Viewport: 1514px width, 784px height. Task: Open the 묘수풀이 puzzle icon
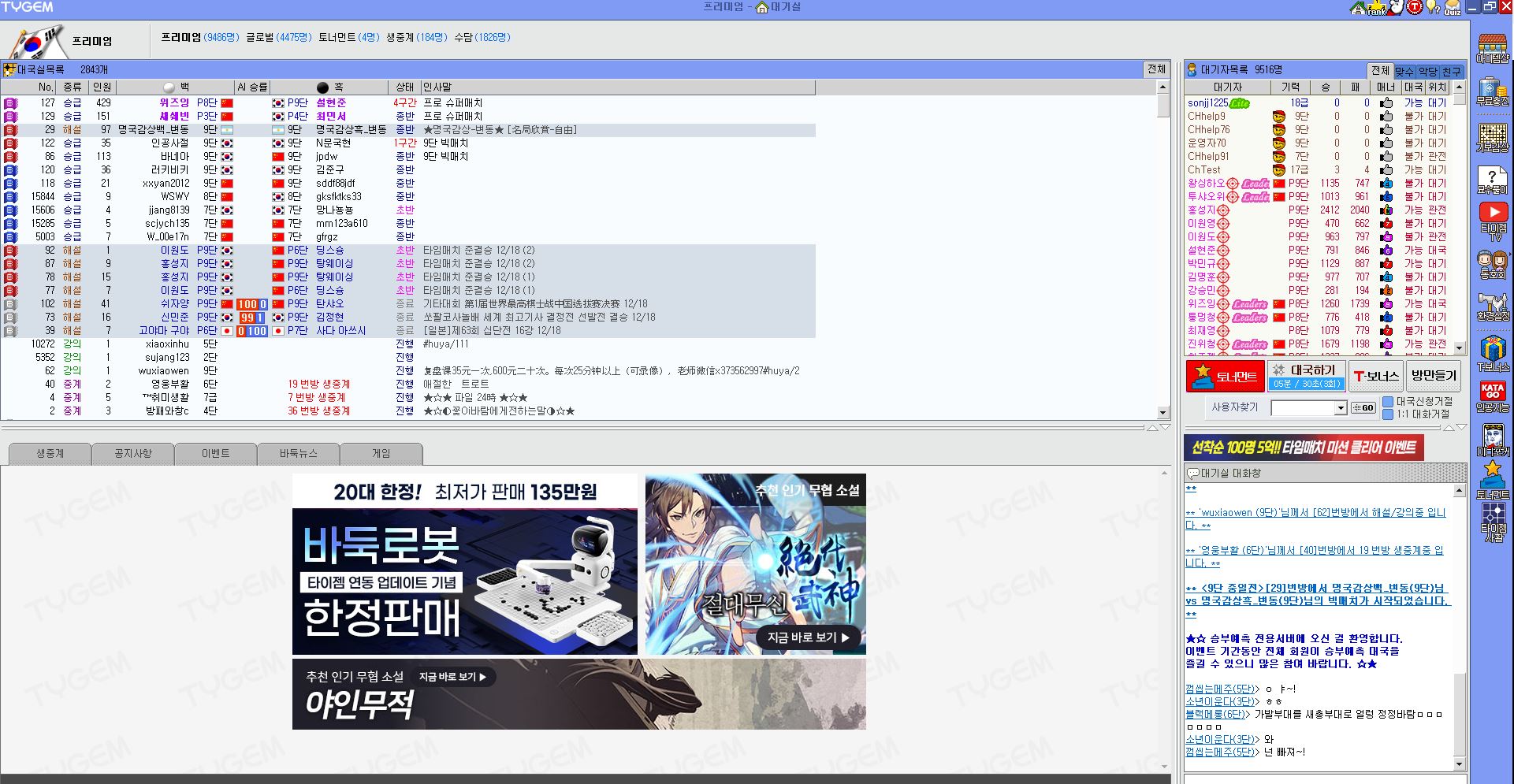coord(1493,180)
